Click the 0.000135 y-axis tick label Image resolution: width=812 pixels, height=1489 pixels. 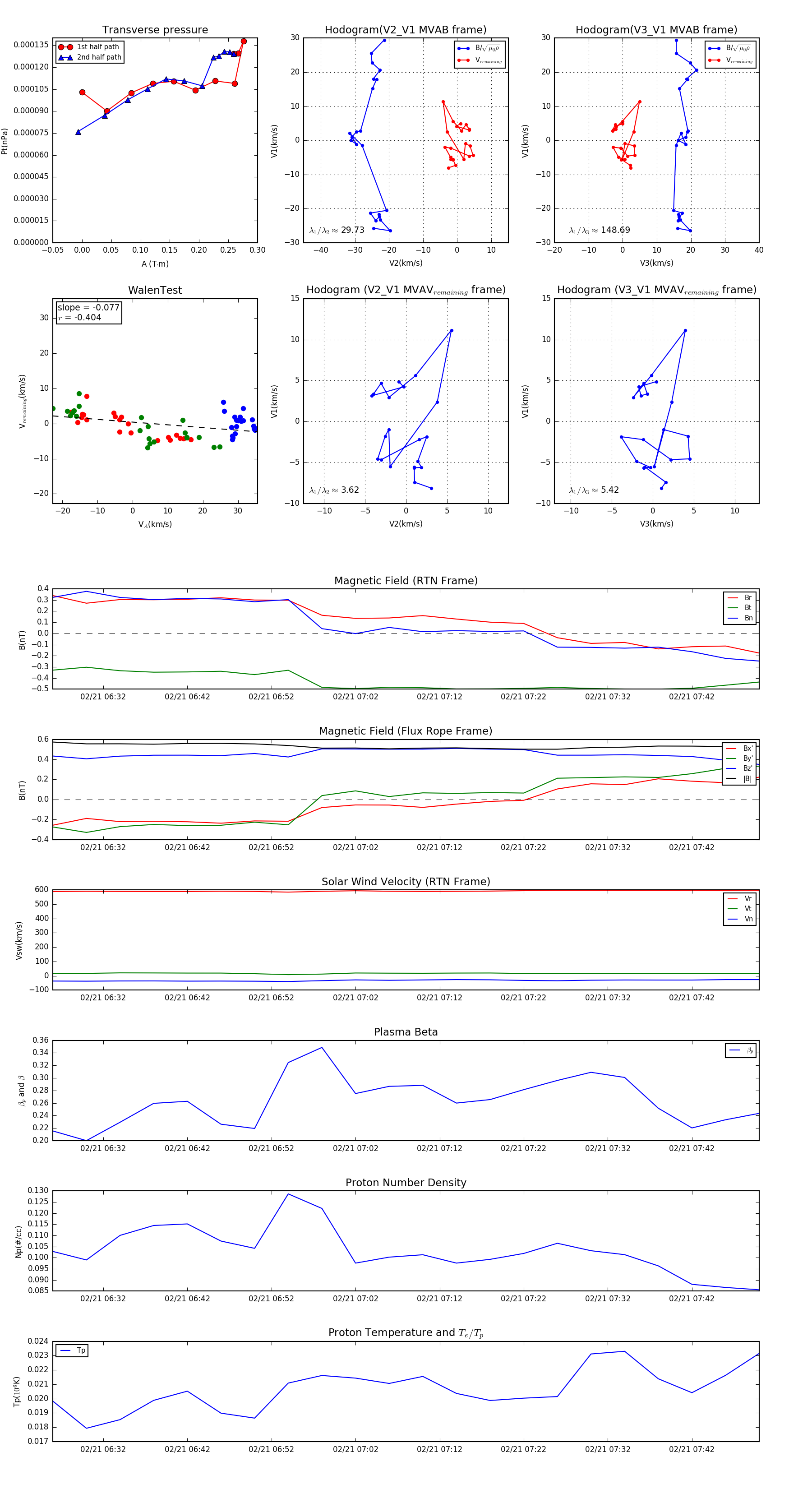point(31,45)
